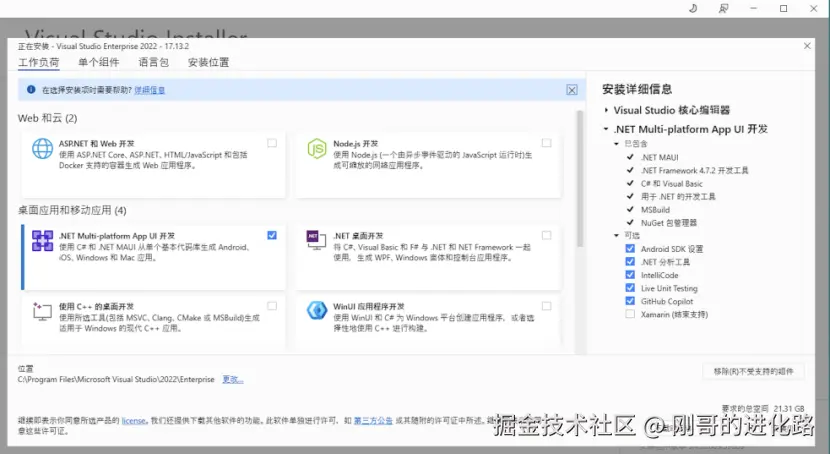The height and width of the screenshot is (454, 830).
Task: Enable the C++ desktop development workload
Action: [x=272, y=306]
